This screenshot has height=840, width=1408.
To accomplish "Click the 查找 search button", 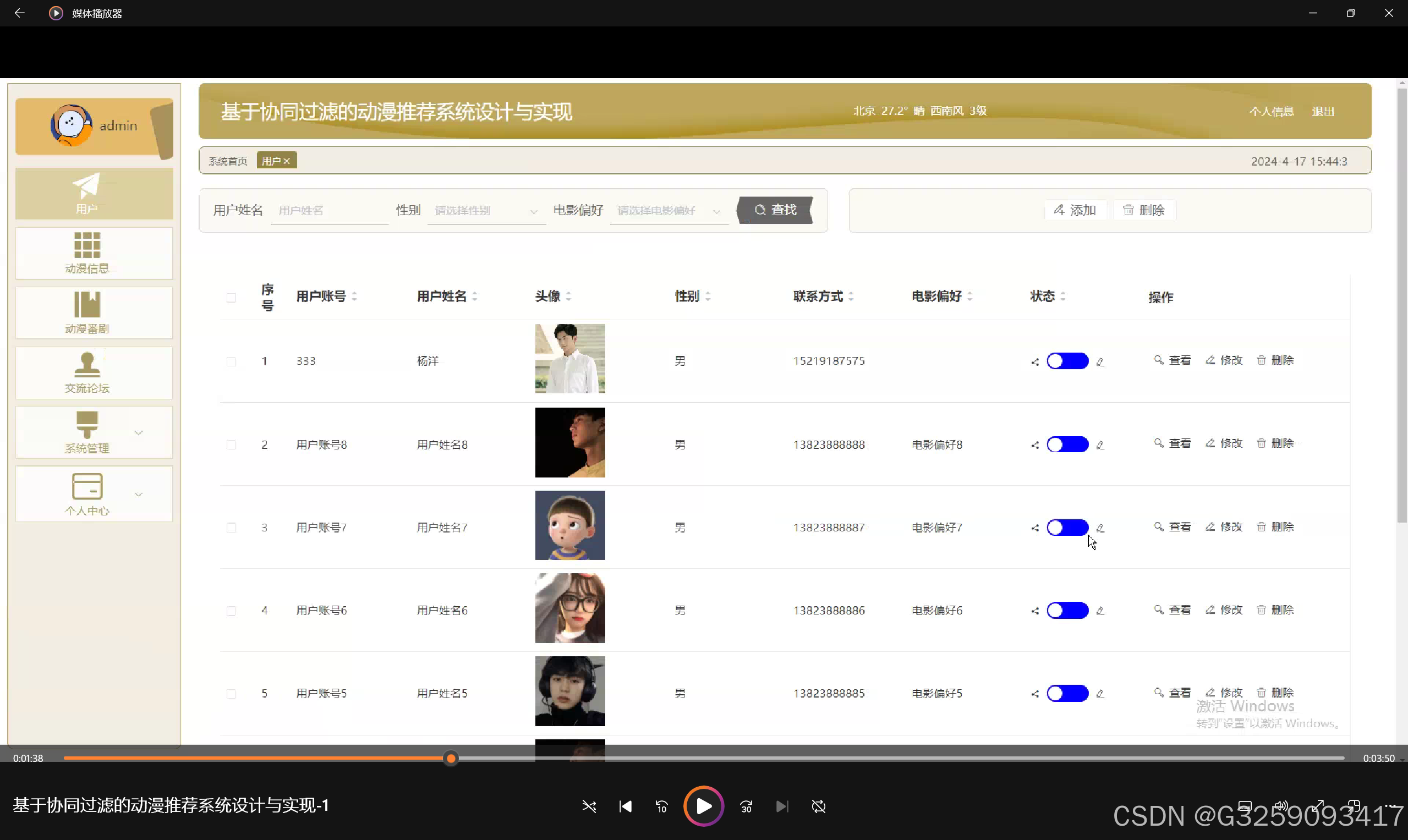I will coord(775,210).
